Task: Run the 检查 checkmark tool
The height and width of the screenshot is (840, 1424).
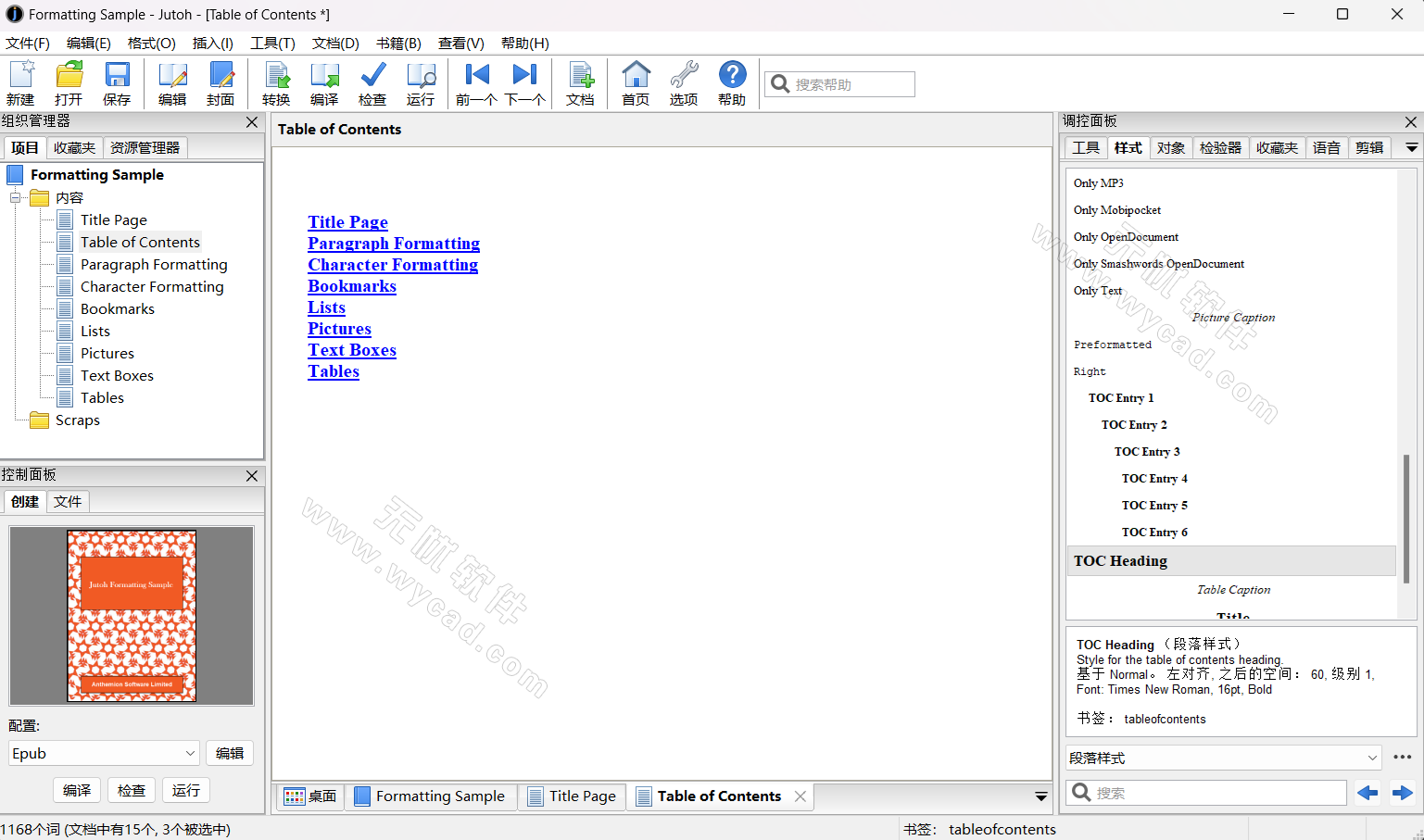Action: (372, 83)
